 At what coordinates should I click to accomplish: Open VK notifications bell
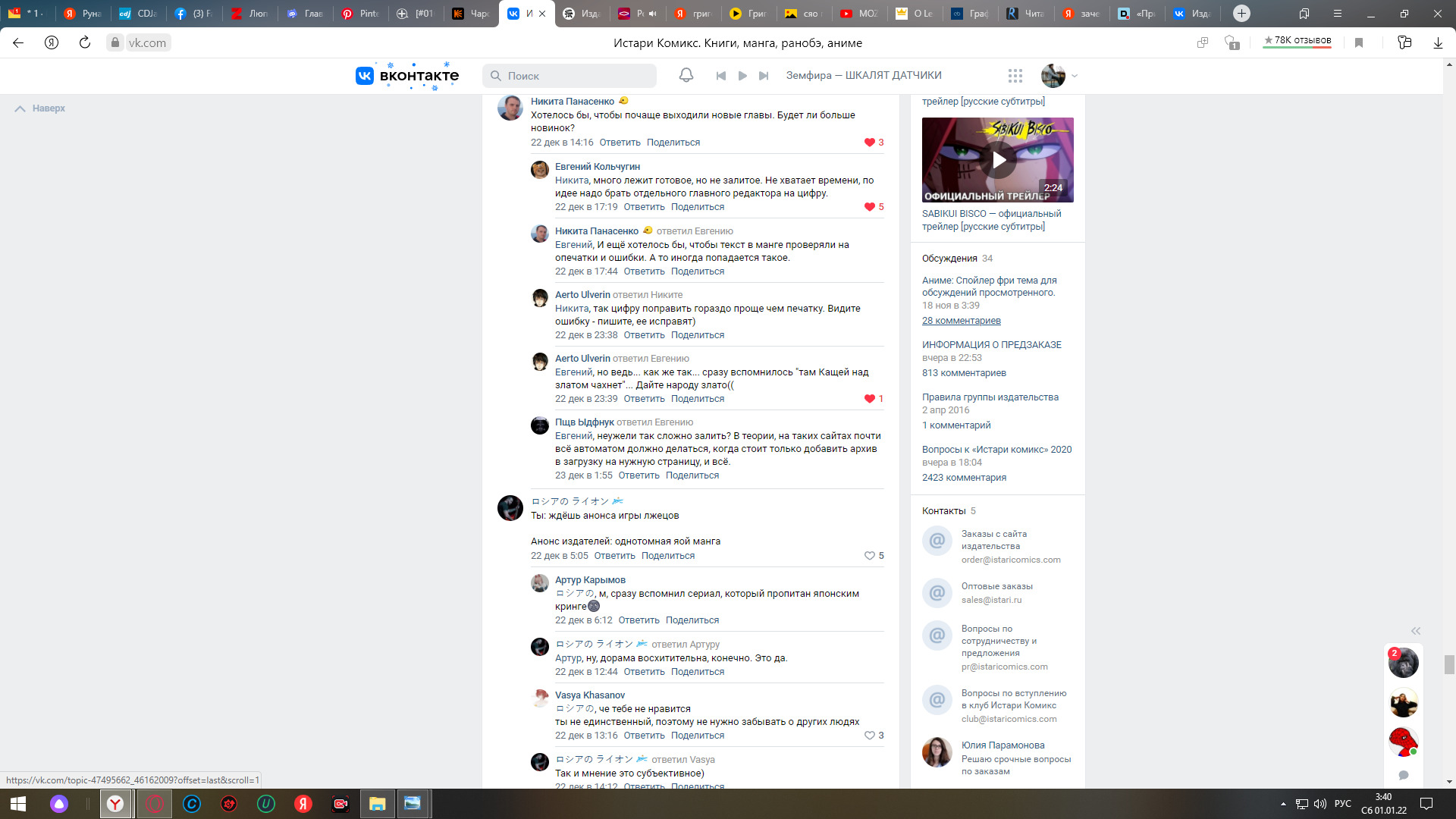point(686,75)
